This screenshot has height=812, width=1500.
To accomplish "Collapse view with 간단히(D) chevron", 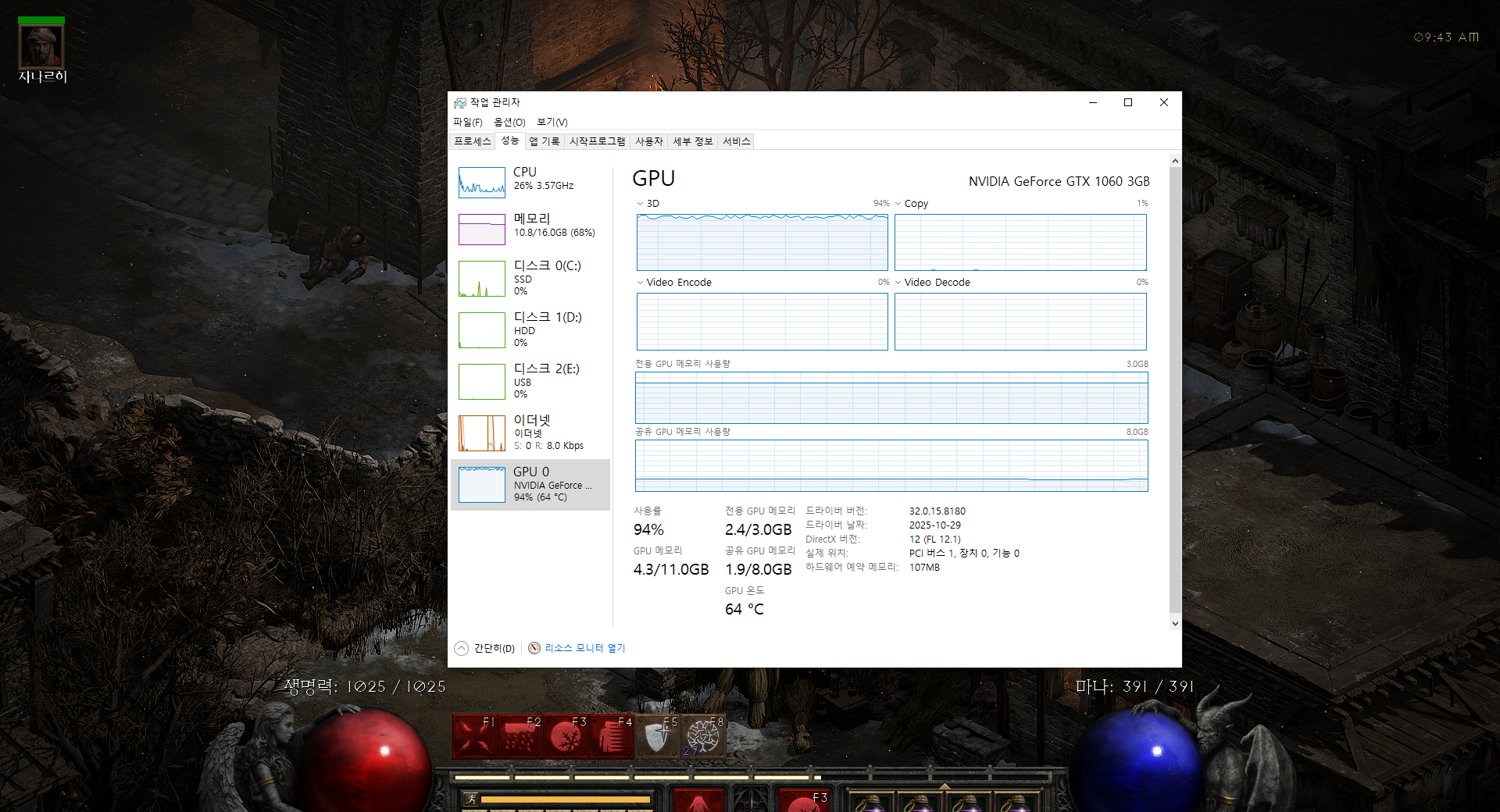I will pyautogui.click(x=461, y=648).
